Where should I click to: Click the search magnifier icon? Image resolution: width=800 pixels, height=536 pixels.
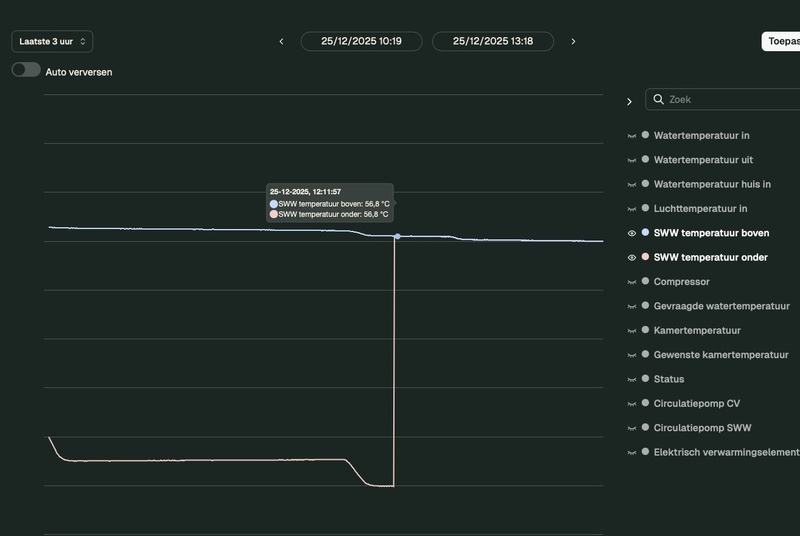point(659,100)
